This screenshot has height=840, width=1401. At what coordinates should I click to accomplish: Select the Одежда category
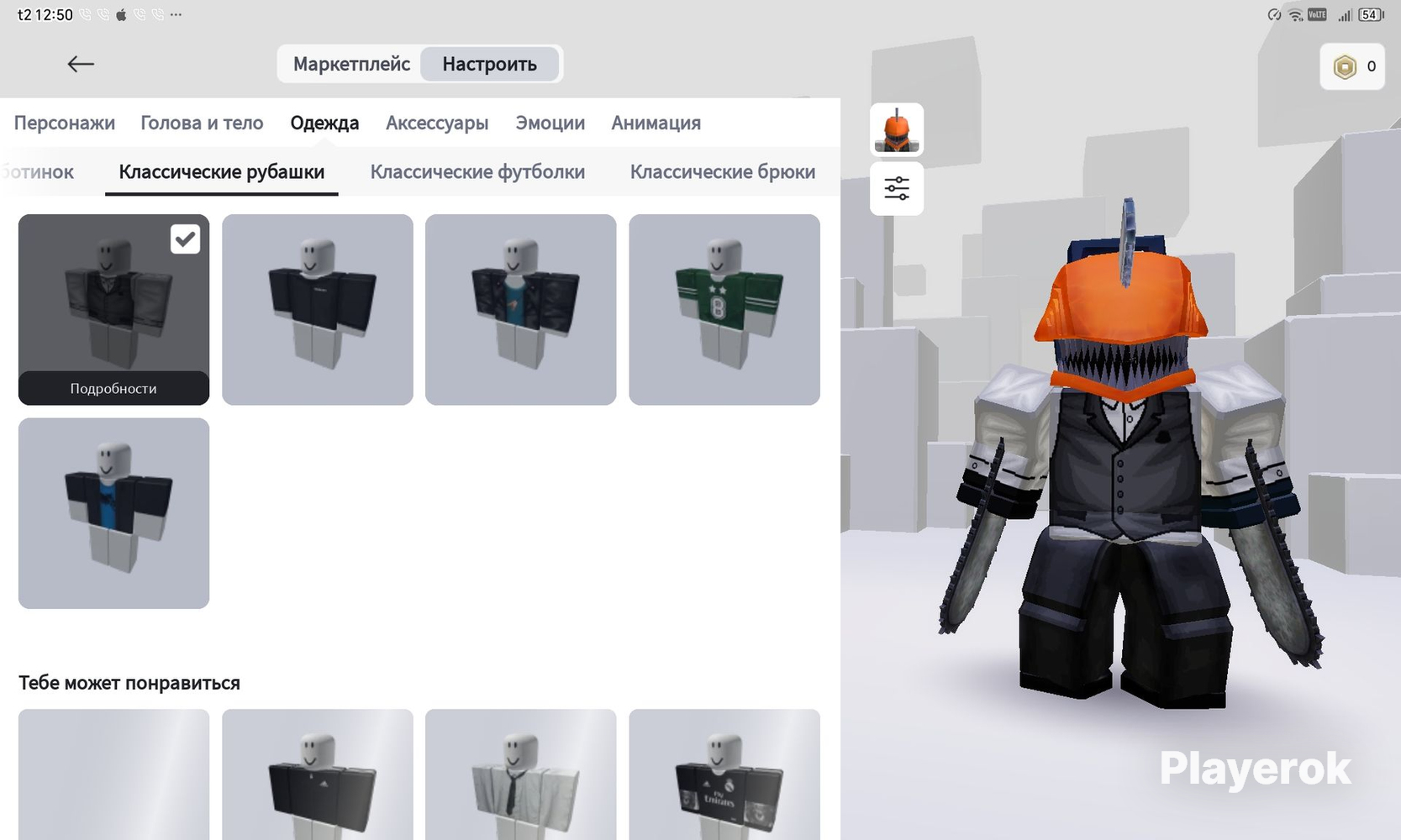pos(324,123)
